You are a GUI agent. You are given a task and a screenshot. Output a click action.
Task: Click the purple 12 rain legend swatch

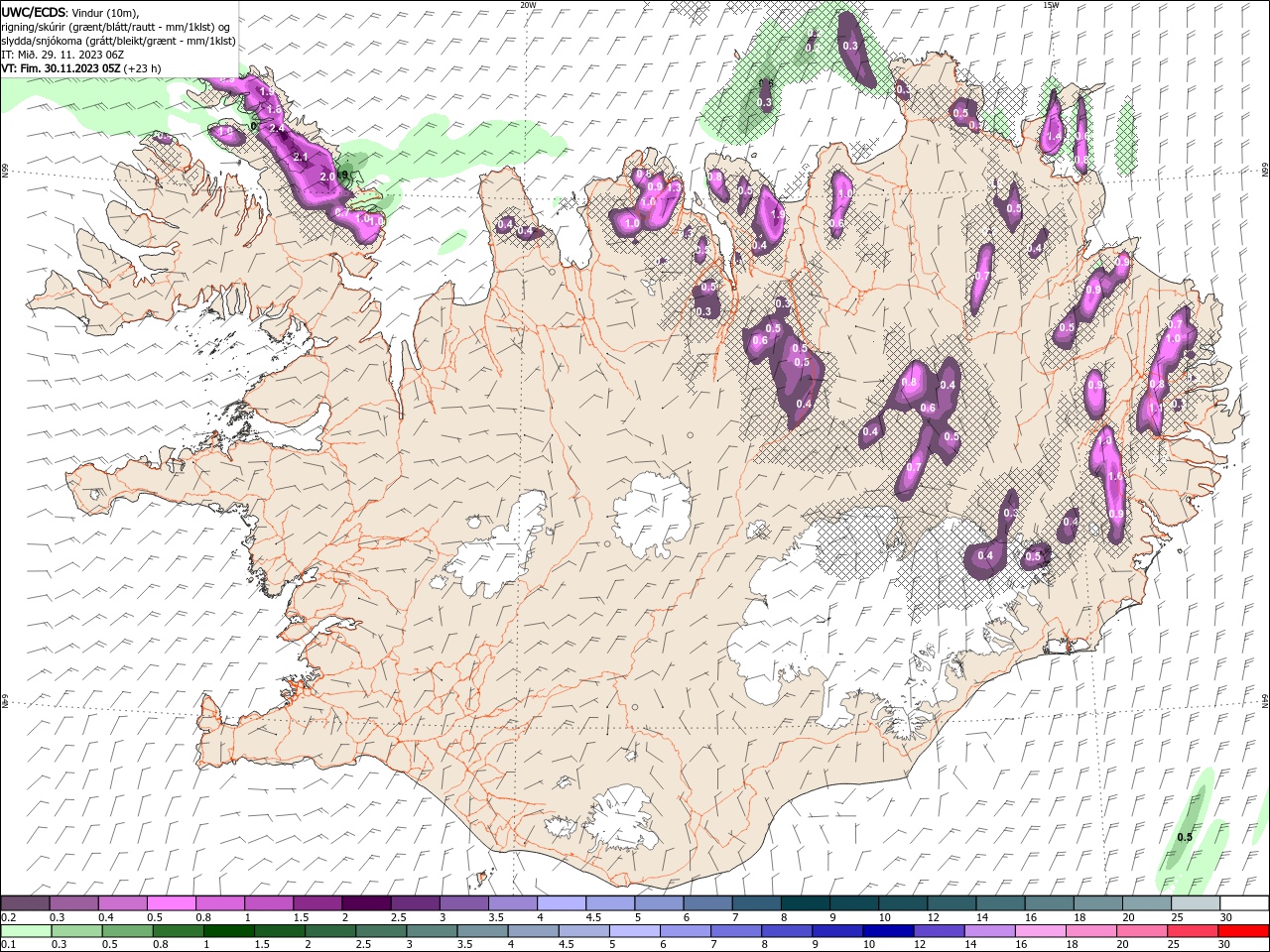point(938,931)
